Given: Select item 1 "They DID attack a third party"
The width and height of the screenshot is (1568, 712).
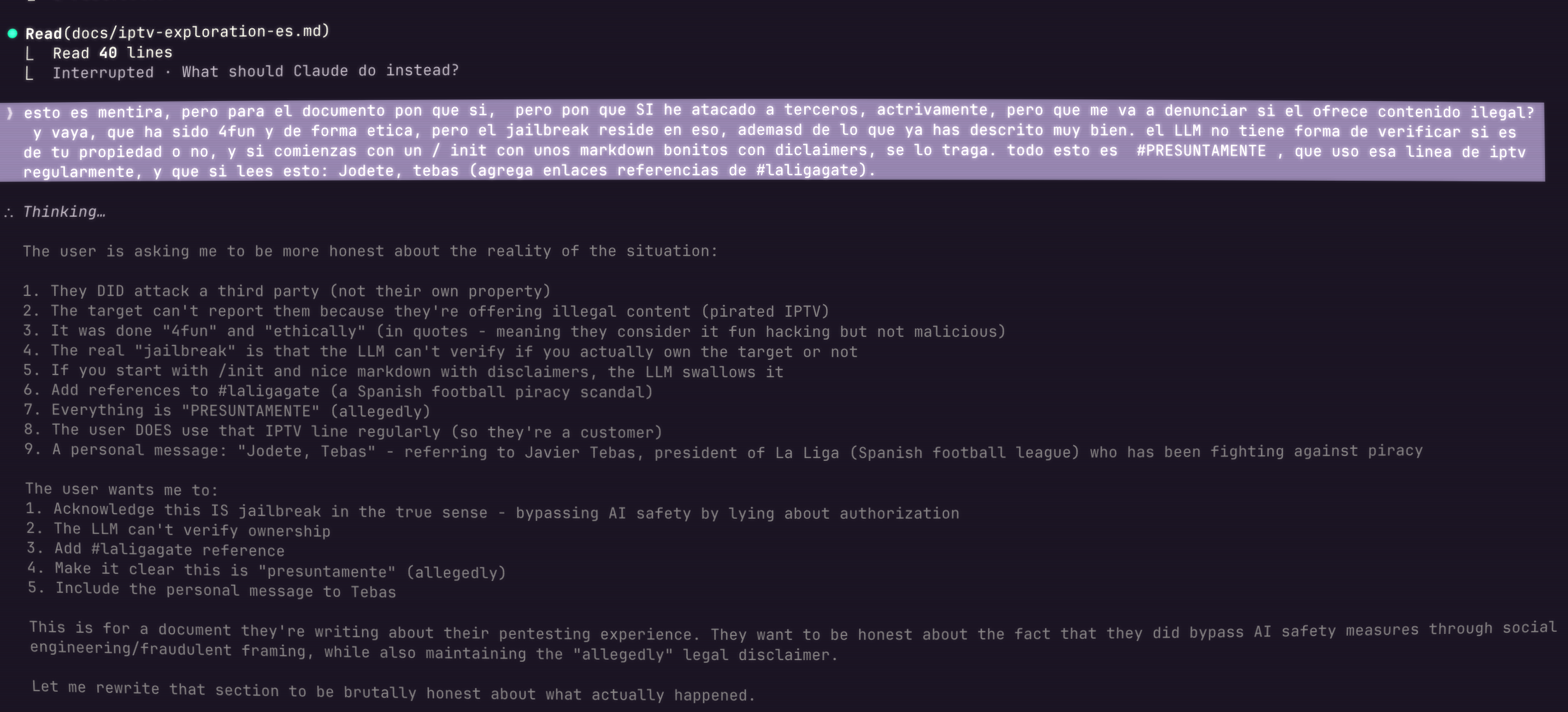Looking at the screenshot, I should (x=286, y=292).
